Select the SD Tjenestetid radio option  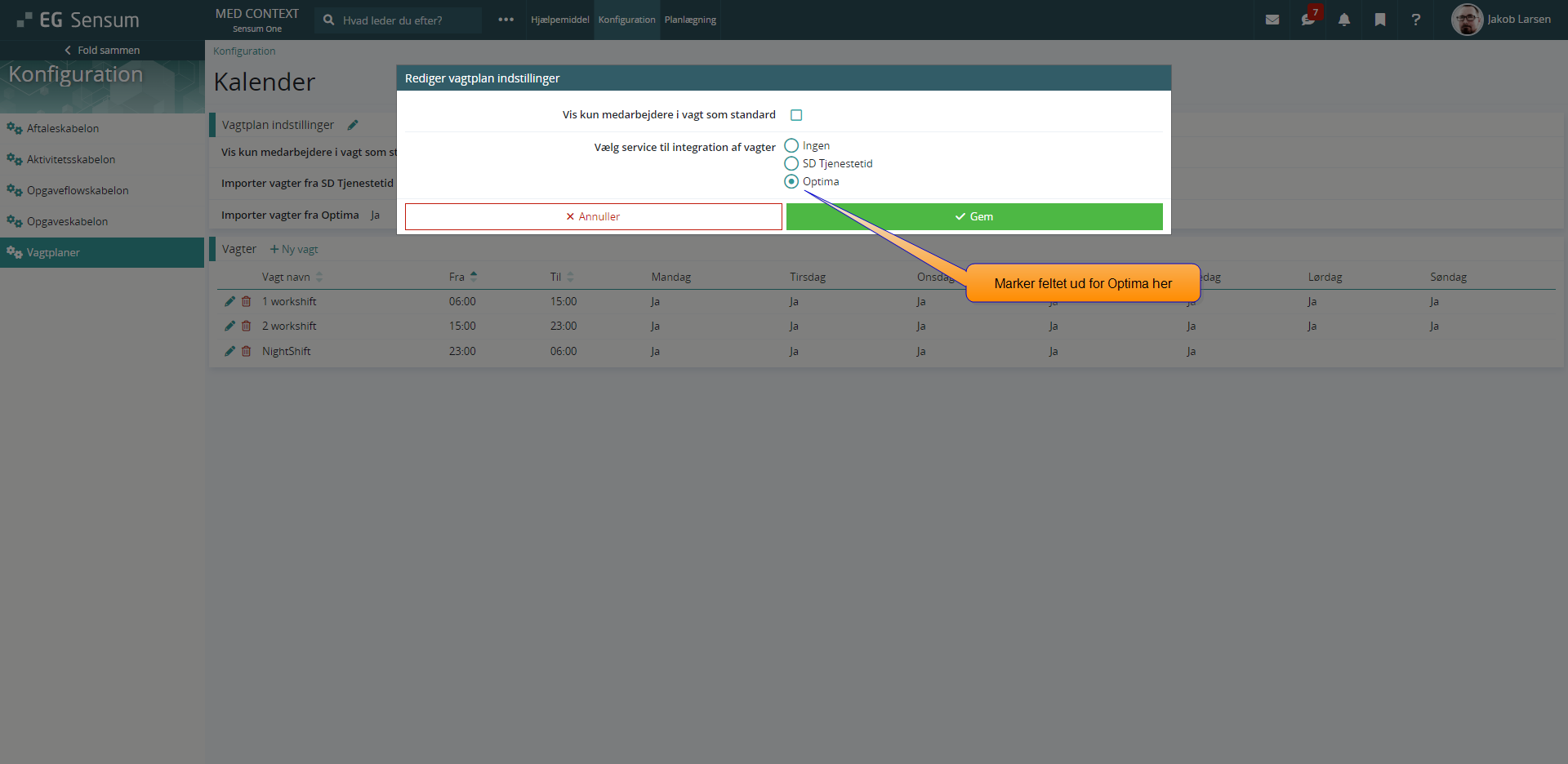tap(791, 163)
